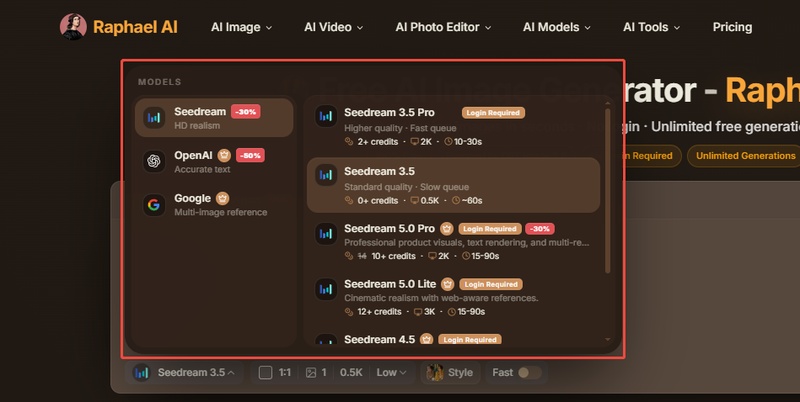Click the crown icon on Seedream 5.0 Pro
The width and height of the screenshot is (800, 402).
point(447,229)
